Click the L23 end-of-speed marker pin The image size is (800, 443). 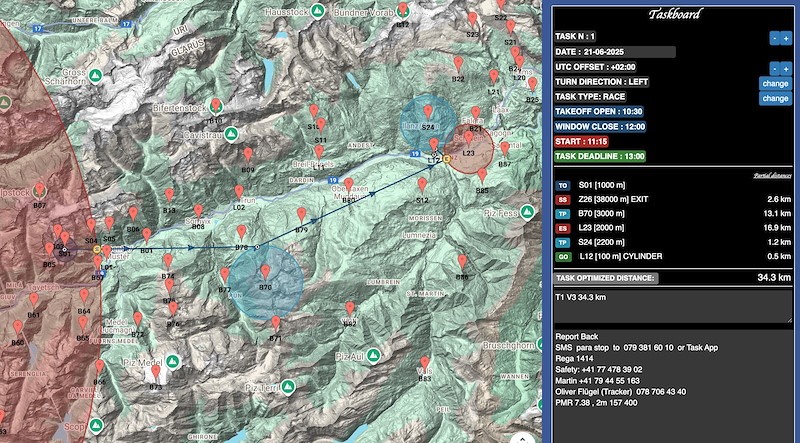pyautogui.click(x=468, y=138)
